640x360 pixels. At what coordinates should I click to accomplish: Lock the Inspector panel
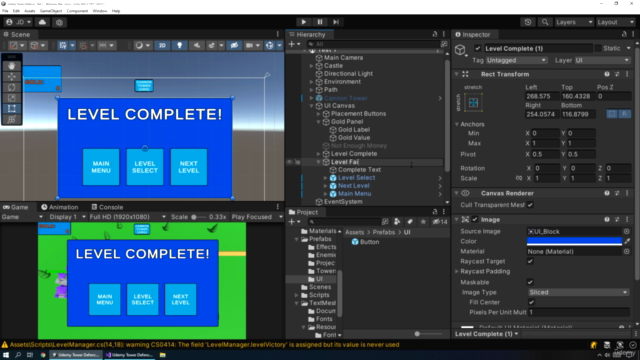[624, 34]
